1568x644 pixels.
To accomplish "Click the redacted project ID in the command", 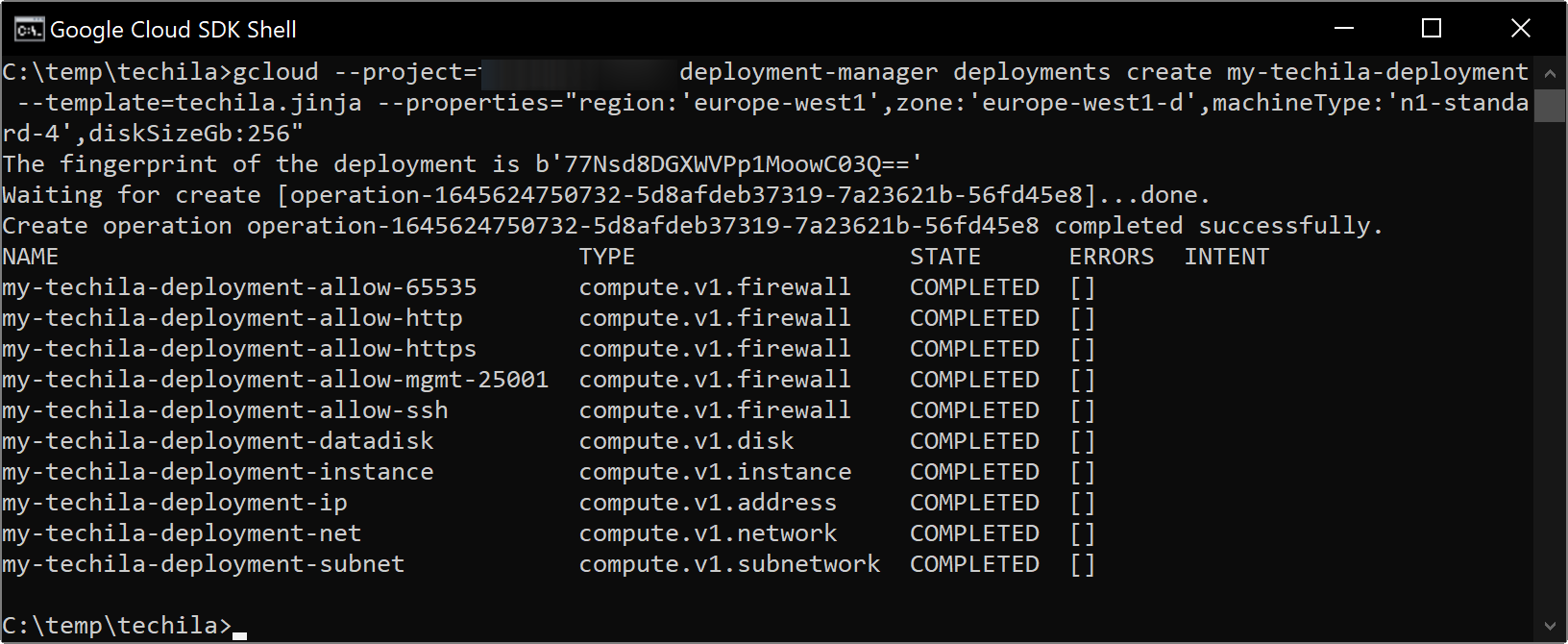I will 578,73.
